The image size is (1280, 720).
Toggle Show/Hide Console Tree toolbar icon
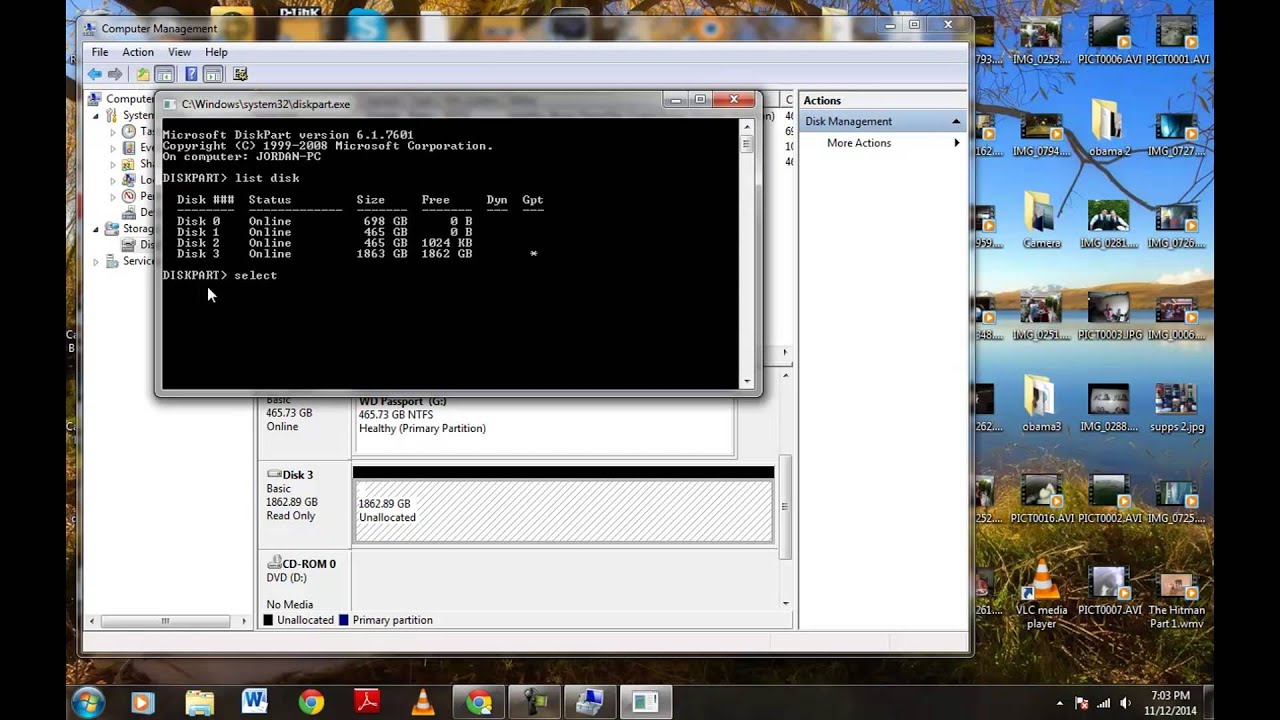[164, 74]
